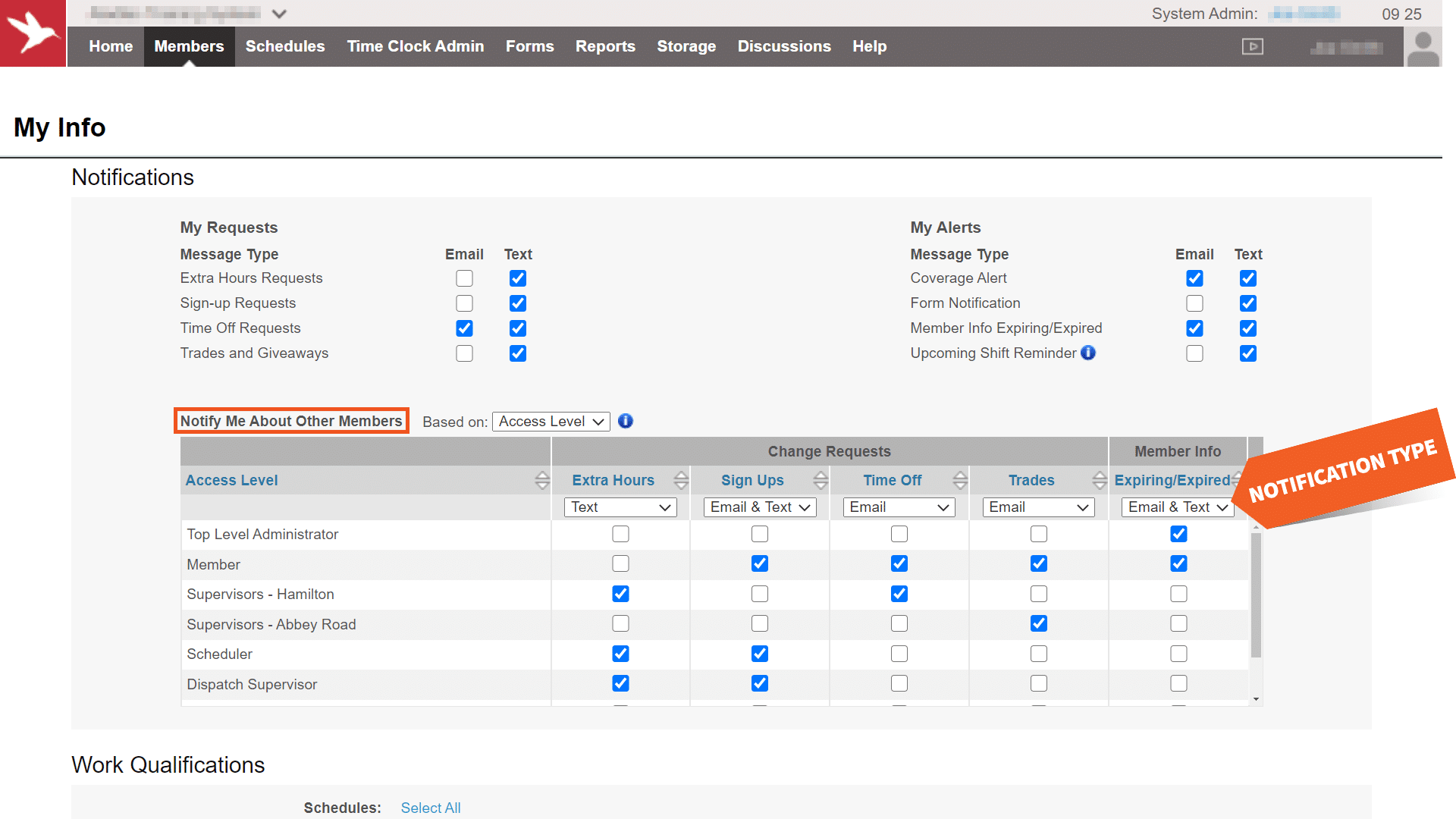Click the access level table scrollbar thumb
This screenshot has width=1456, height=819.
coord(1256,595)
